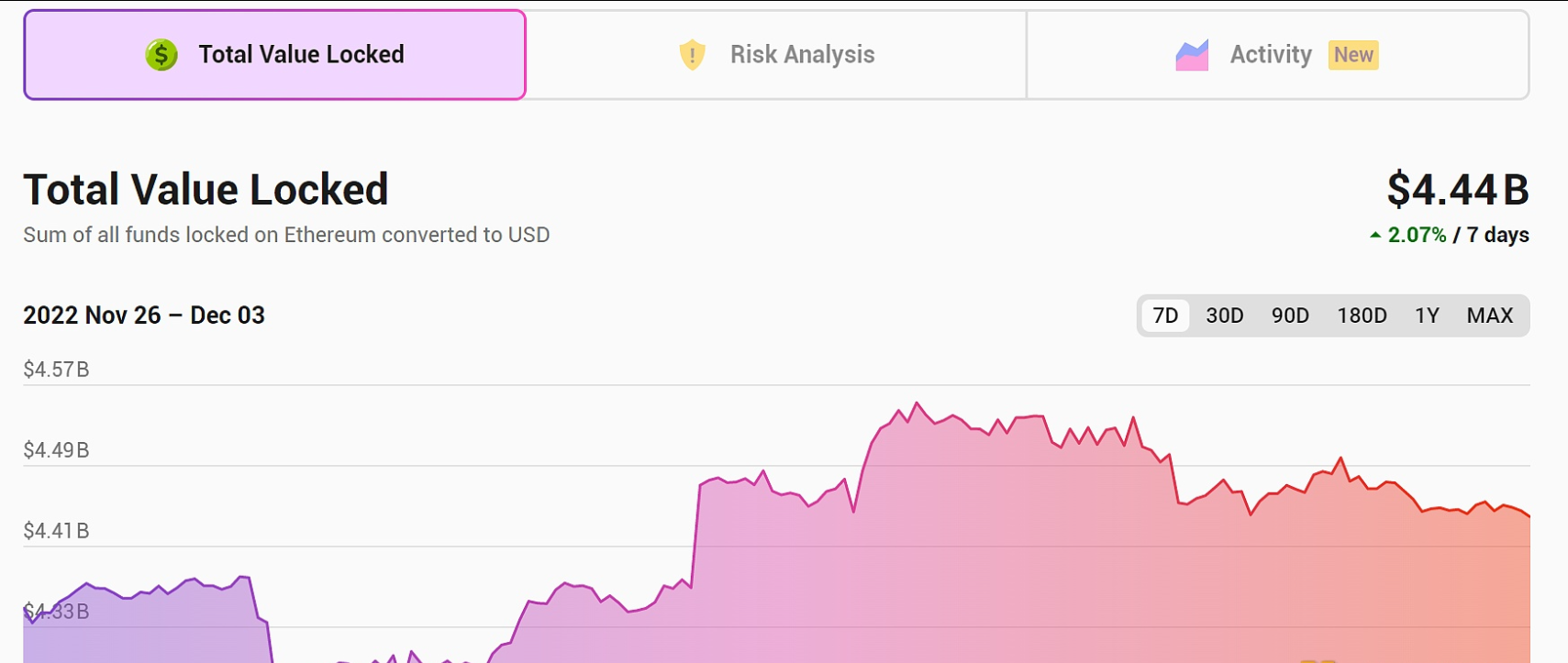Select the 7D time range
This screenshot has width=1568, height=663.
[1165, 315]
